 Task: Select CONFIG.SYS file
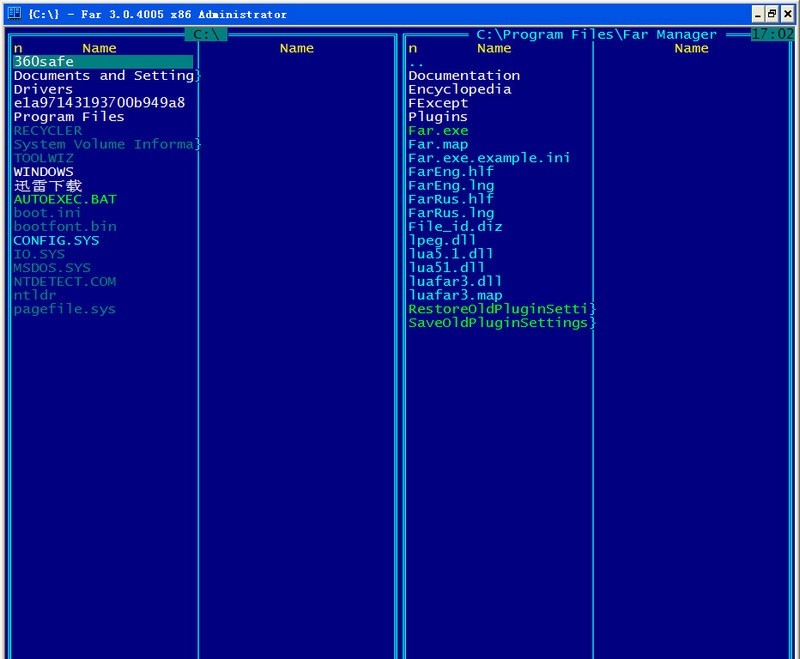[x=56, y=241]
